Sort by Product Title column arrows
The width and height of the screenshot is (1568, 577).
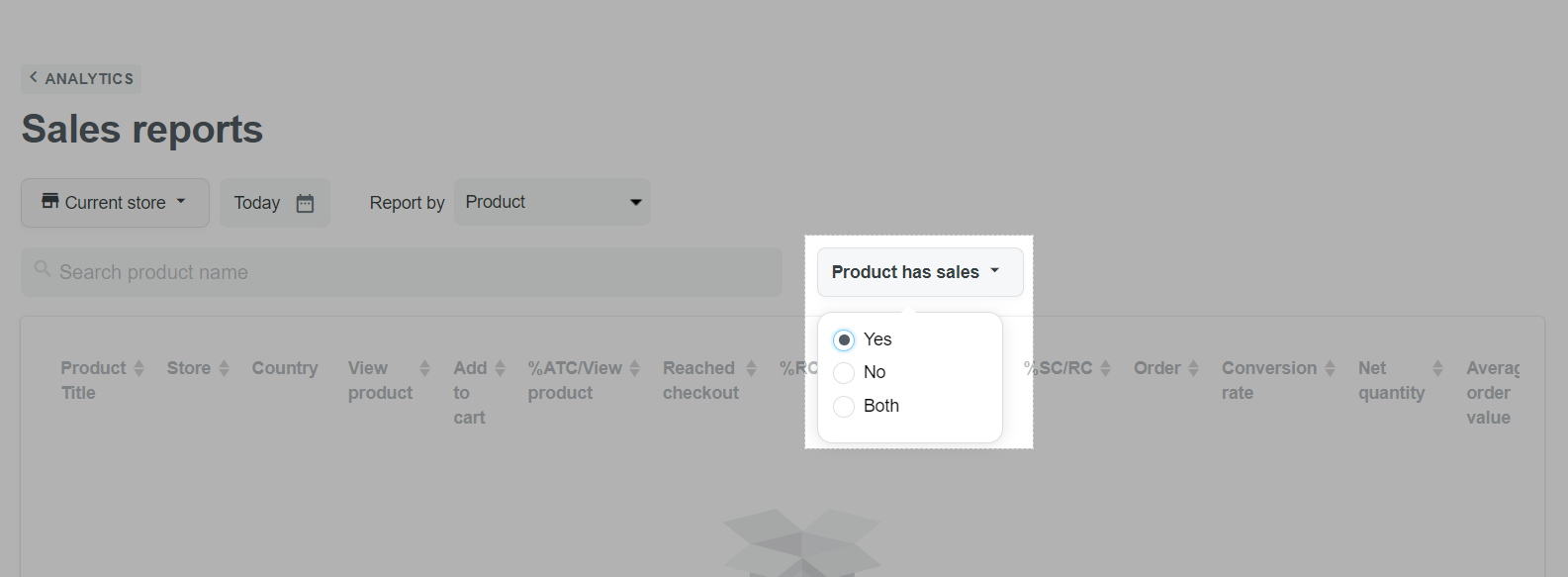click(x=139, y=368)
